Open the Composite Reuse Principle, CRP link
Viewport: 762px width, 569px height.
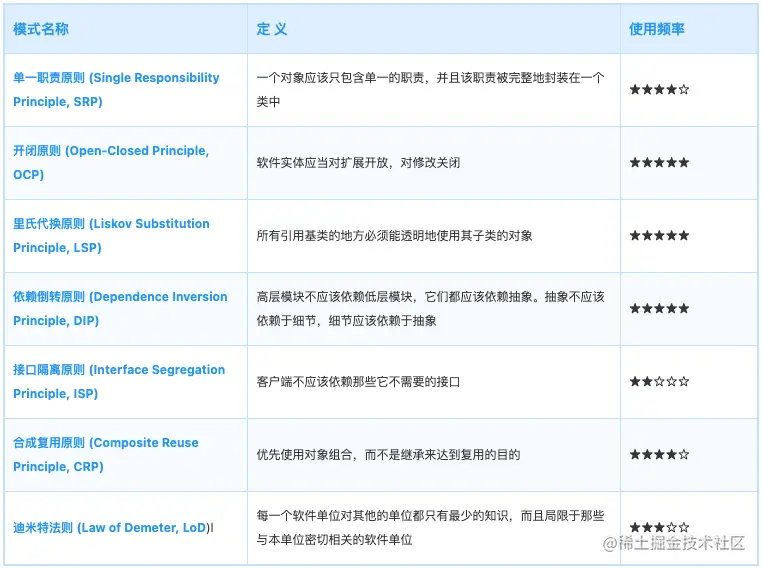click(x=106, y=454)
